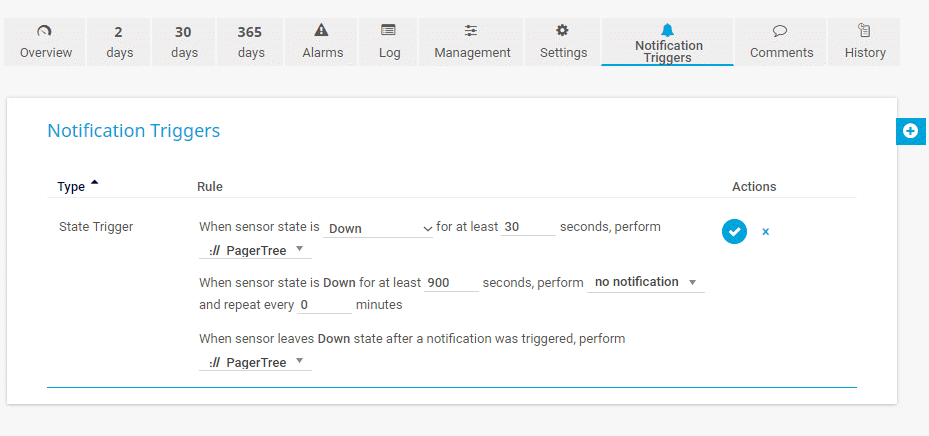Select the Notification Triggers tab
929x436 pixels.
point(668,42)
